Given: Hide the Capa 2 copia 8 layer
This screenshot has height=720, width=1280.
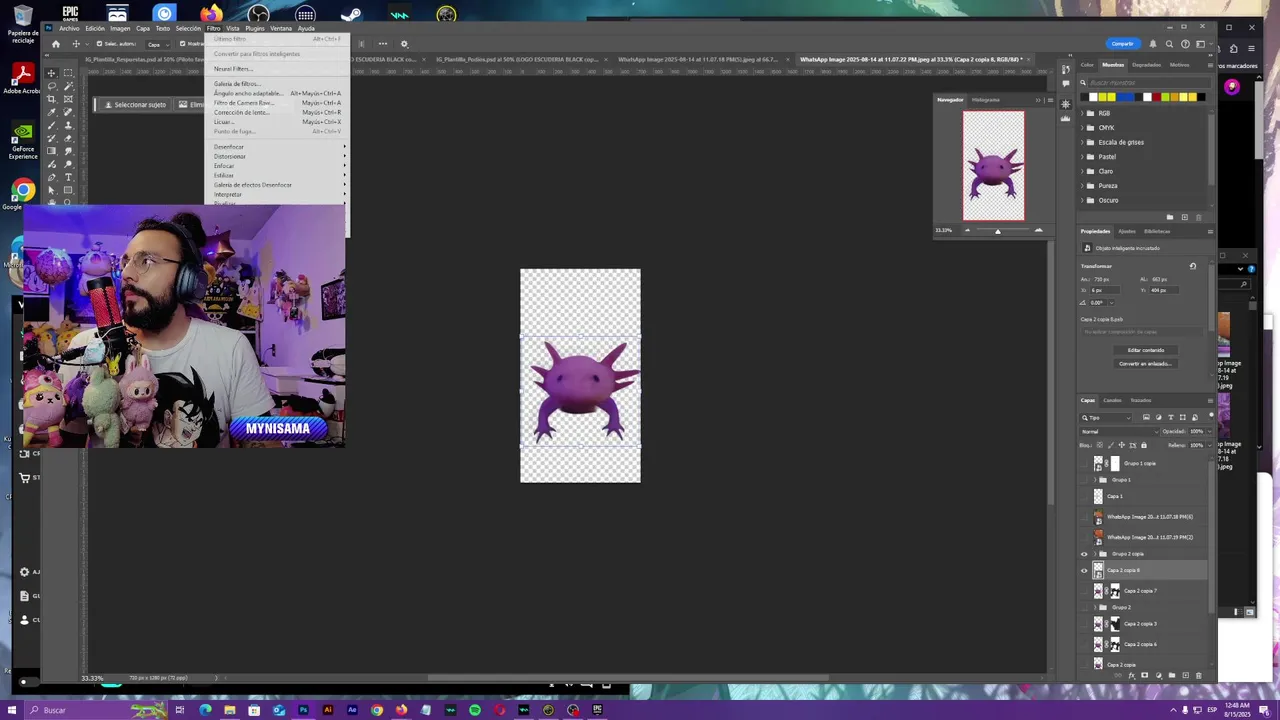Looking at the screenshot, I should pos(1084,571).
